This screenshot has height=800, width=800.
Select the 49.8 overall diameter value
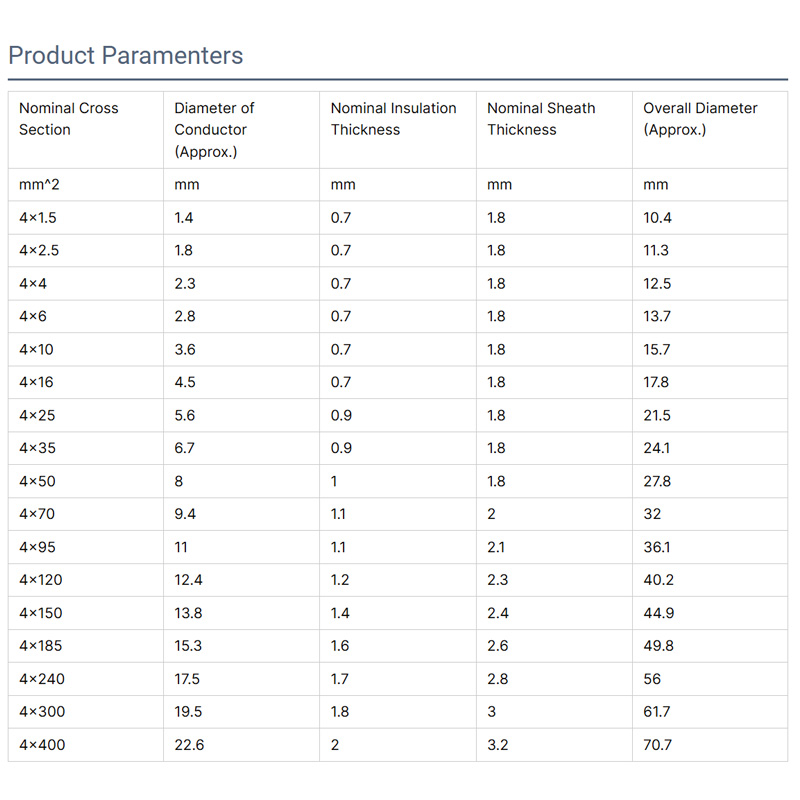[658, 646]
